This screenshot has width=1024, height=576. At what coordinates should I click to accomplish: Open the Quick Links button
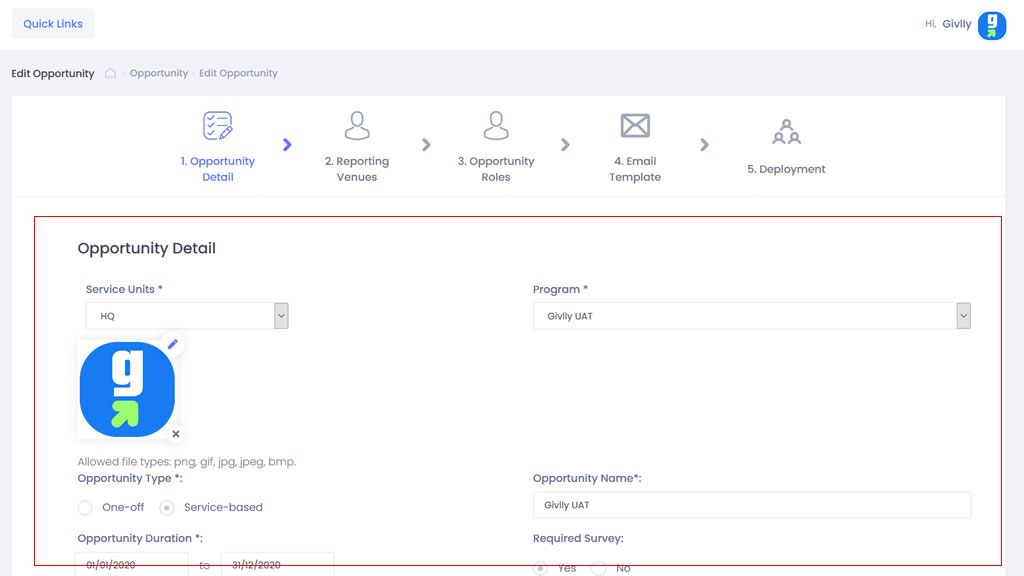pos(53,24)
